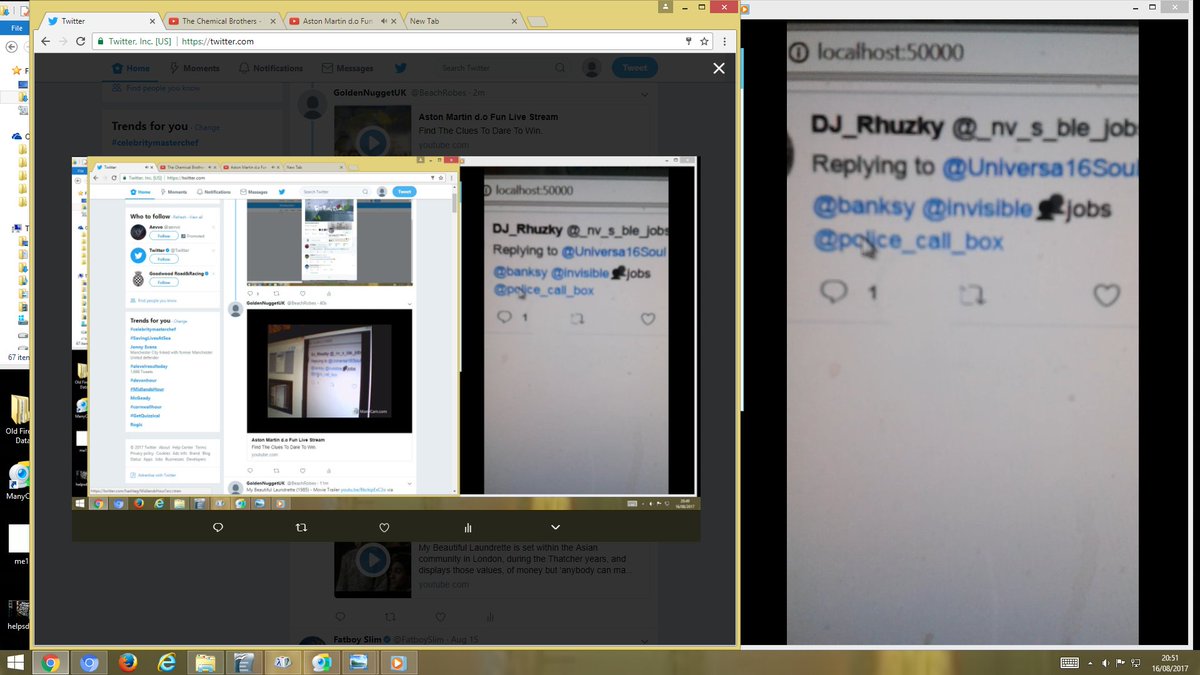
Task: Close the Aston Martin d.o Fun tab
Action: click(x=392, y=20)
